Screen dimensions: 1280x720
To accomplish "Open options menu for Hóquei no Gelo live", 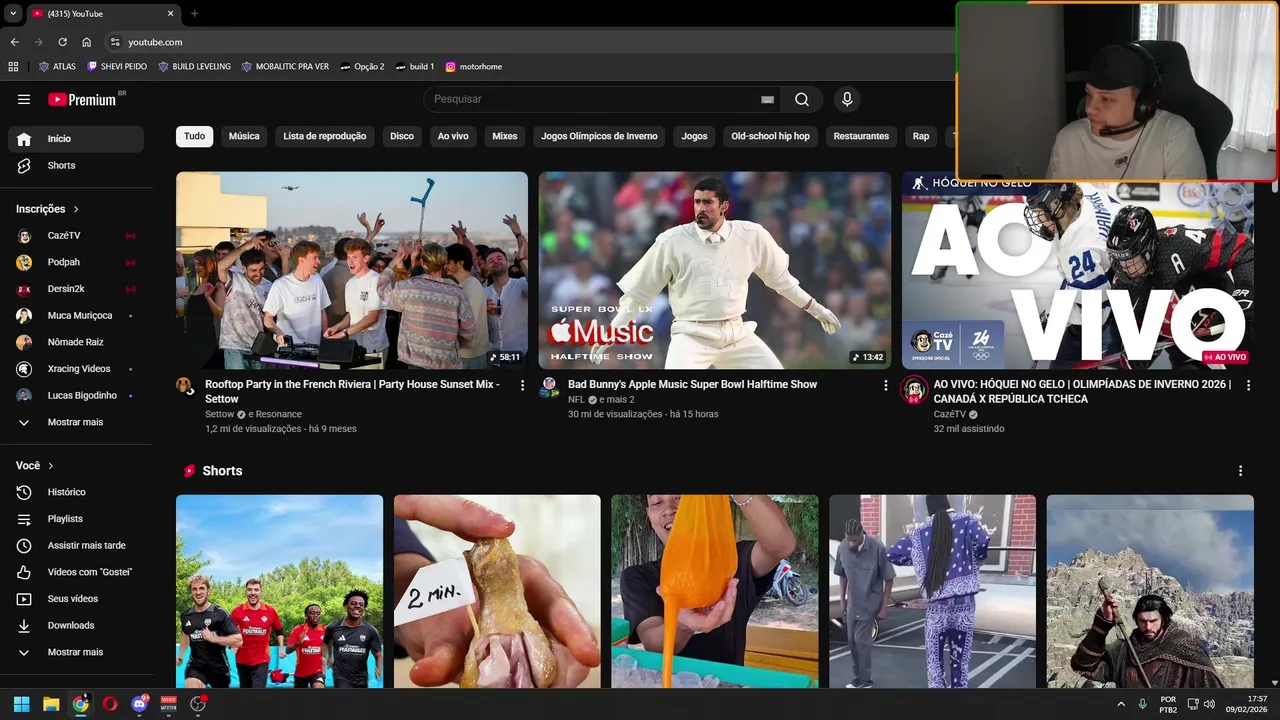I will coord(1248,385).
